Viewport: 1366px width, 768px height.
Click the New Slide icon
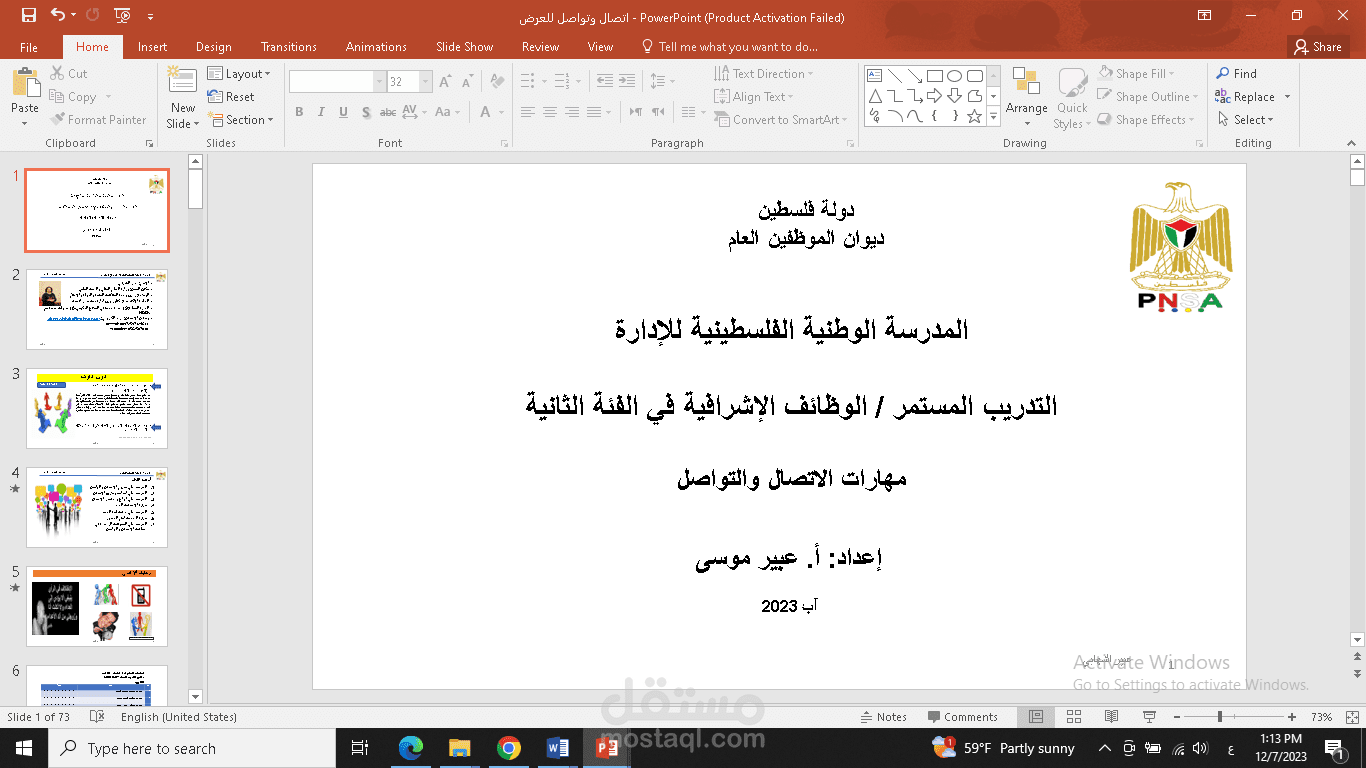183,82
